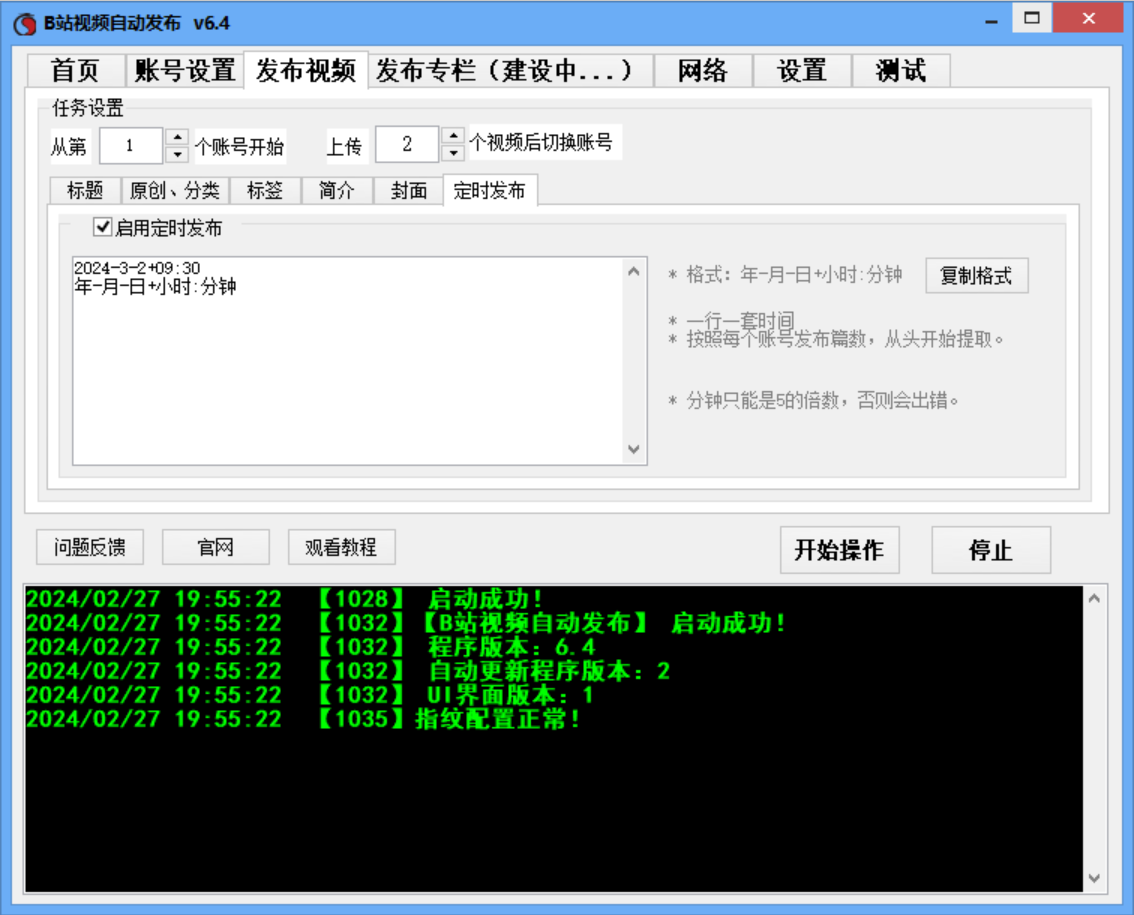
Task: Click the 定时发布 sub-tab
Action: coord(490,190)
